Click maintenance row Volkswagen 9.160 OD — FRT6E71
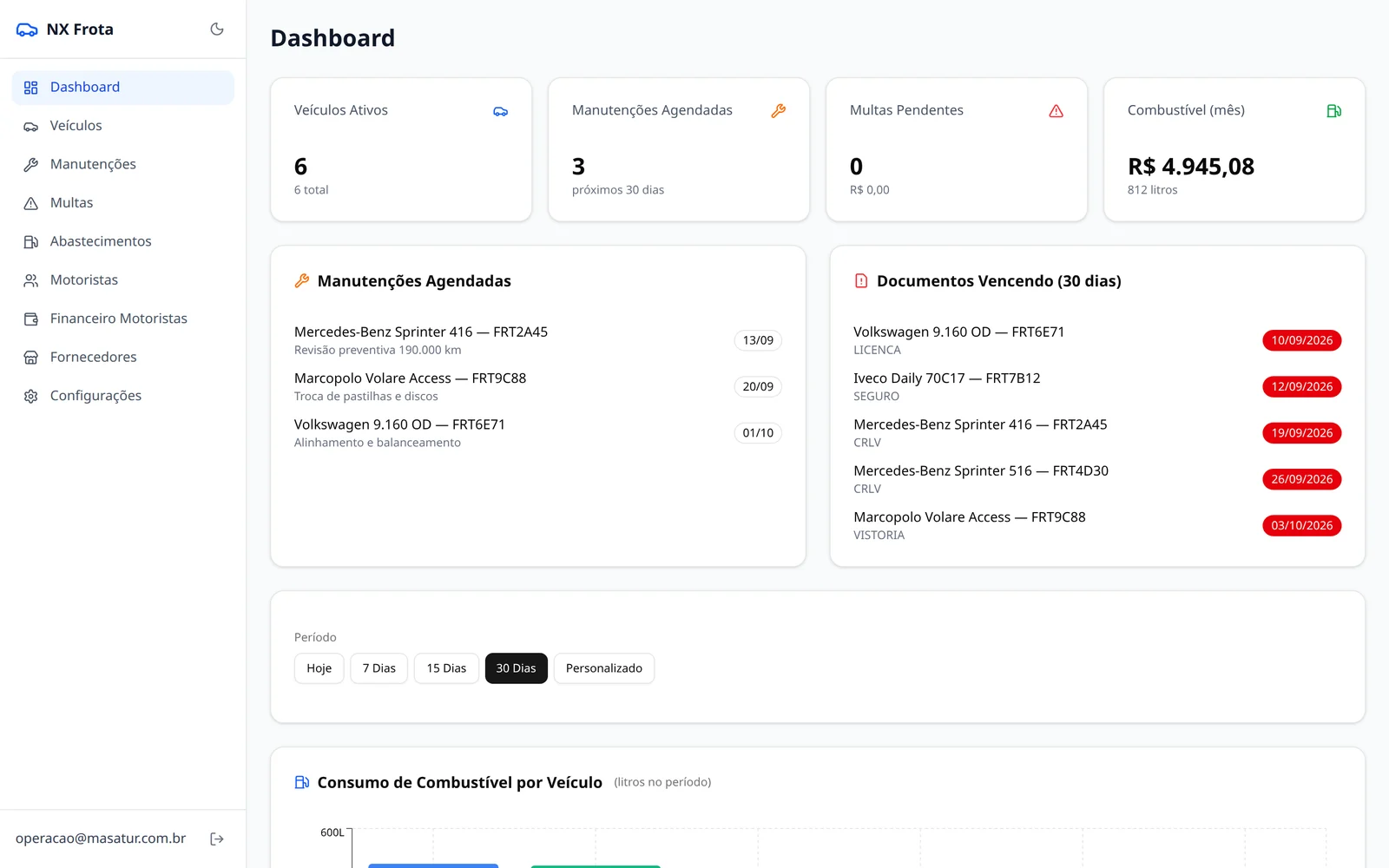 click(x=538, y=433)
